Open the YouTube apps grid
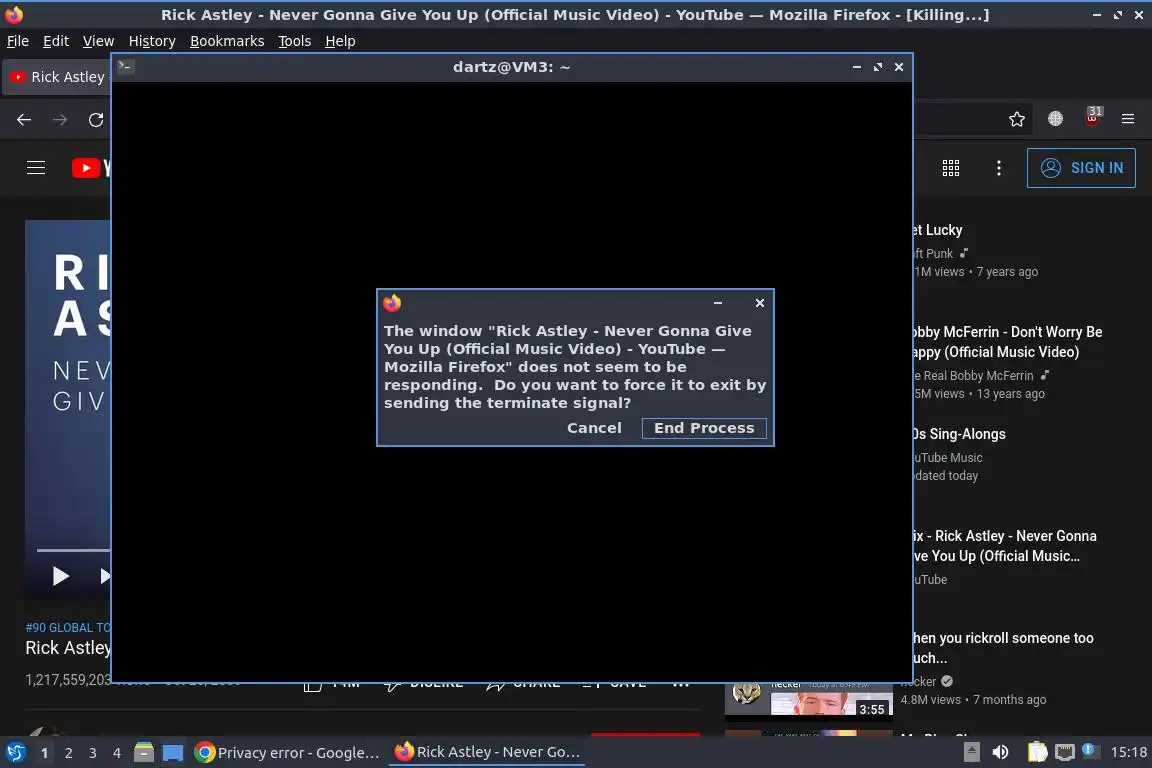 tap(951, 168)
